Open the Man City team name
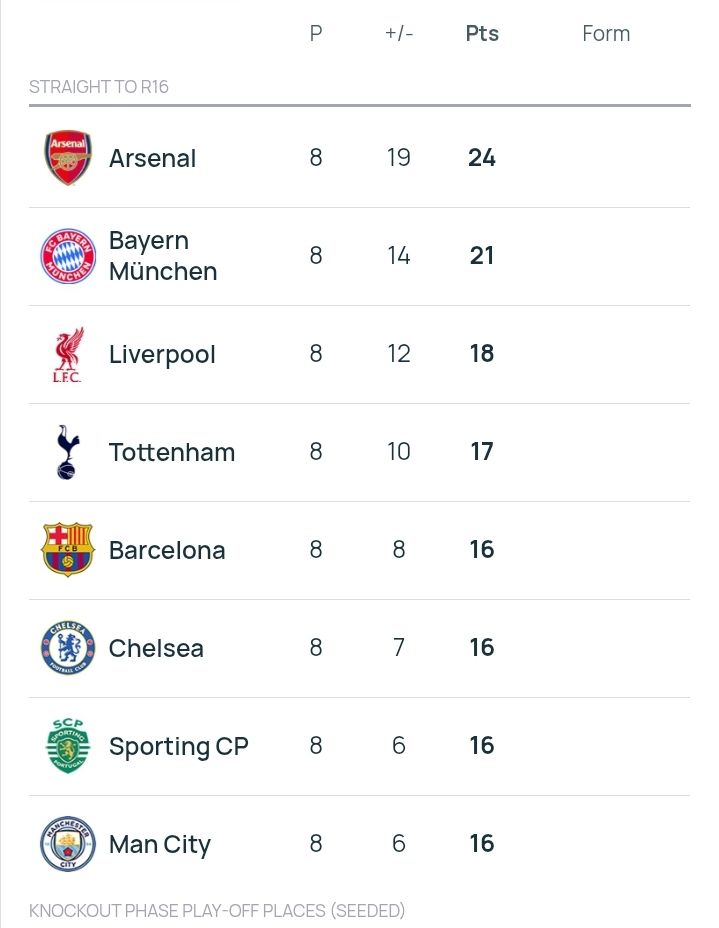 click(x=160, y=844)
